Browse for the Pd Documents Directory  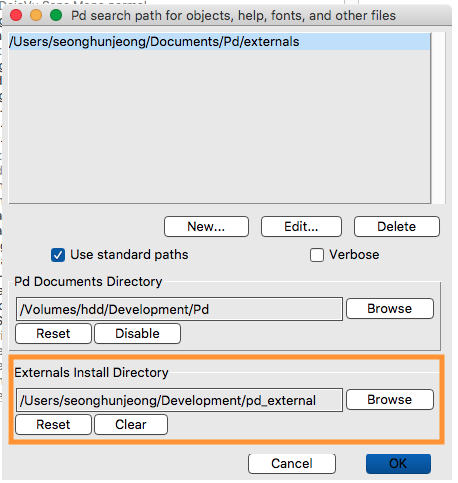click(x=390, y=309)
